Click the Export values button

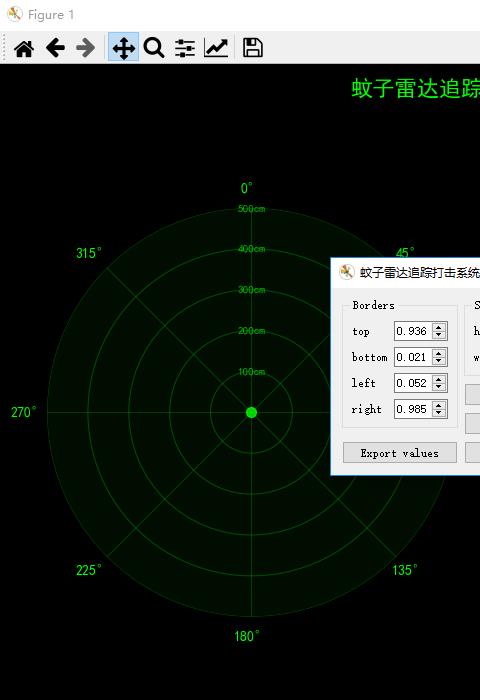coord(400,453)
